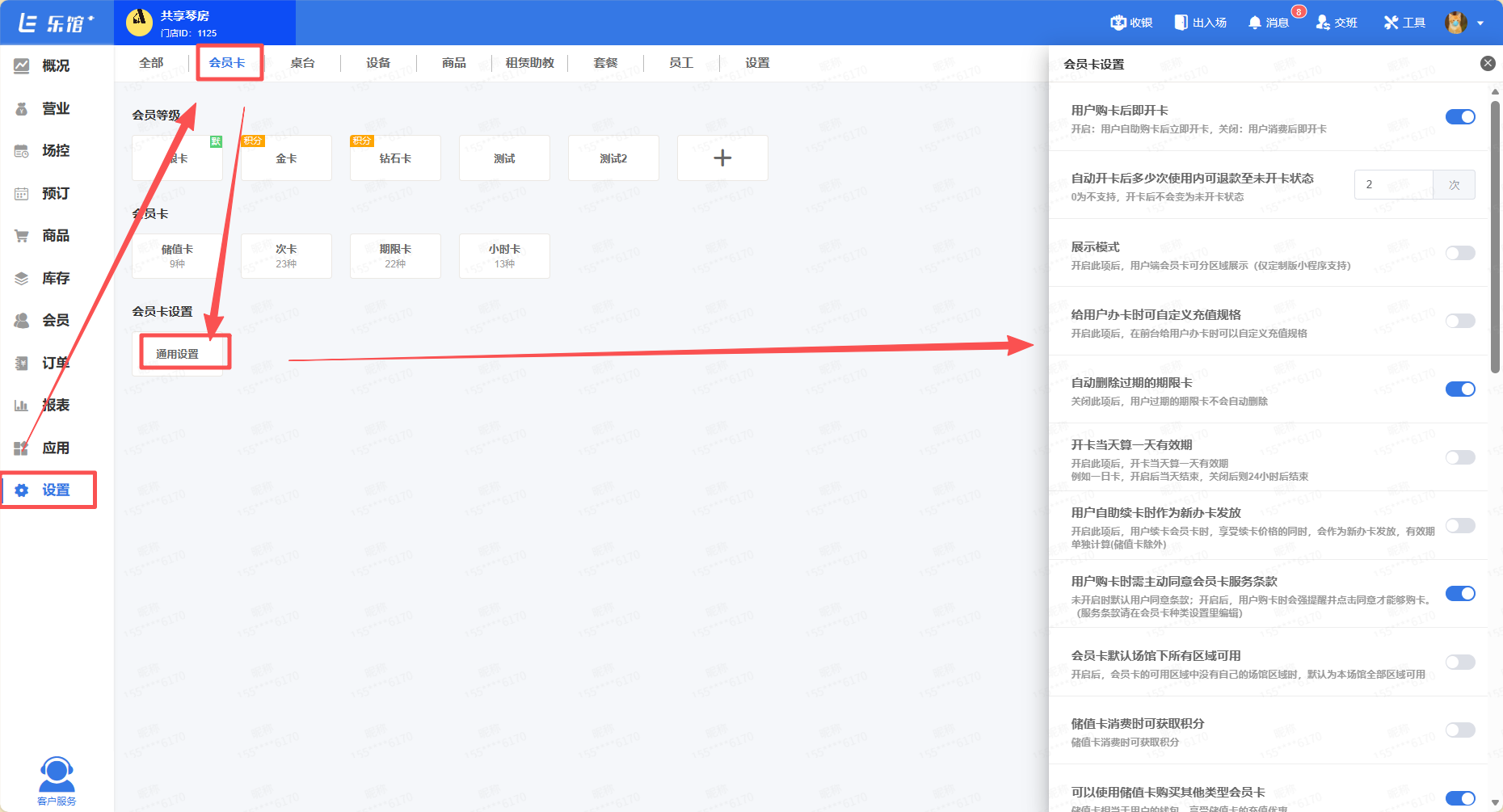Open the 消息 notification bell
Viewport: 1503px width, 812px height.
[x=1254, y=23]
